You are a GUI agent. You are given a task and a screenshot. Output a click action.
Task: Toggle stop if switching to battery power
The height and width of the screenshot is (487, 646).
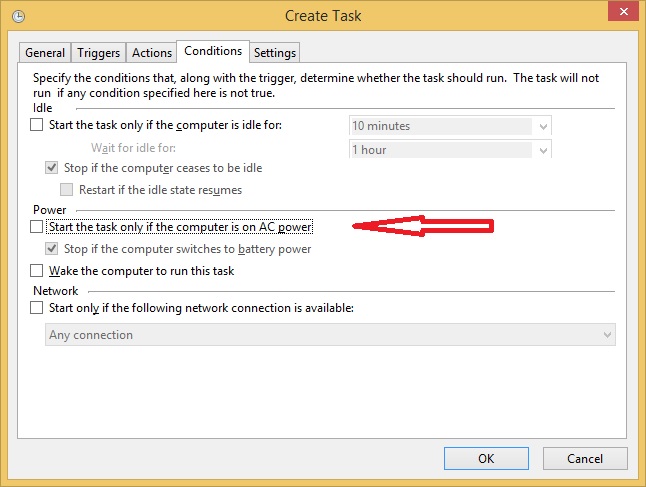51,248
